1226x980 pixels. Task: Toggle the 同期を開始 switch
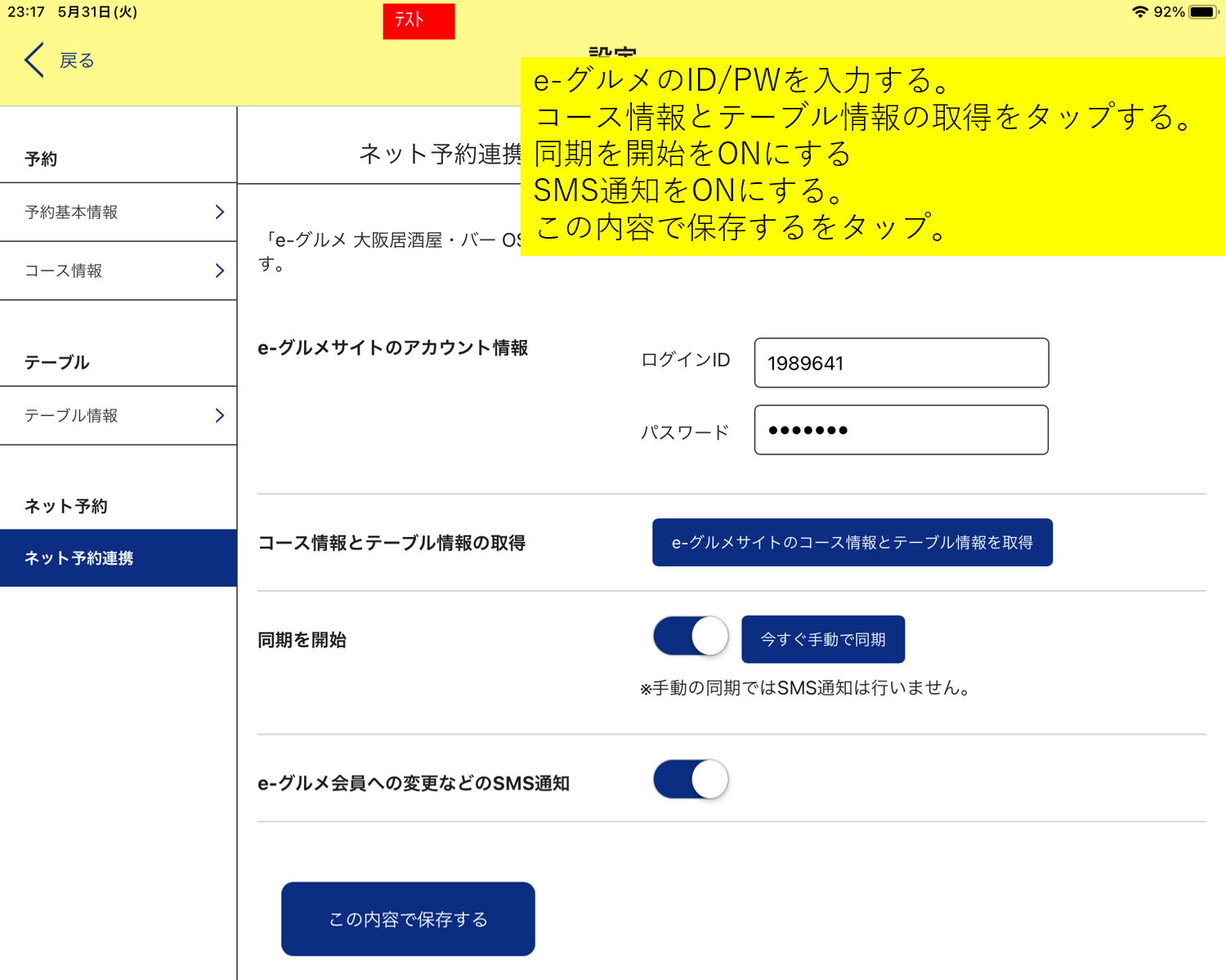tap(691, 637)
